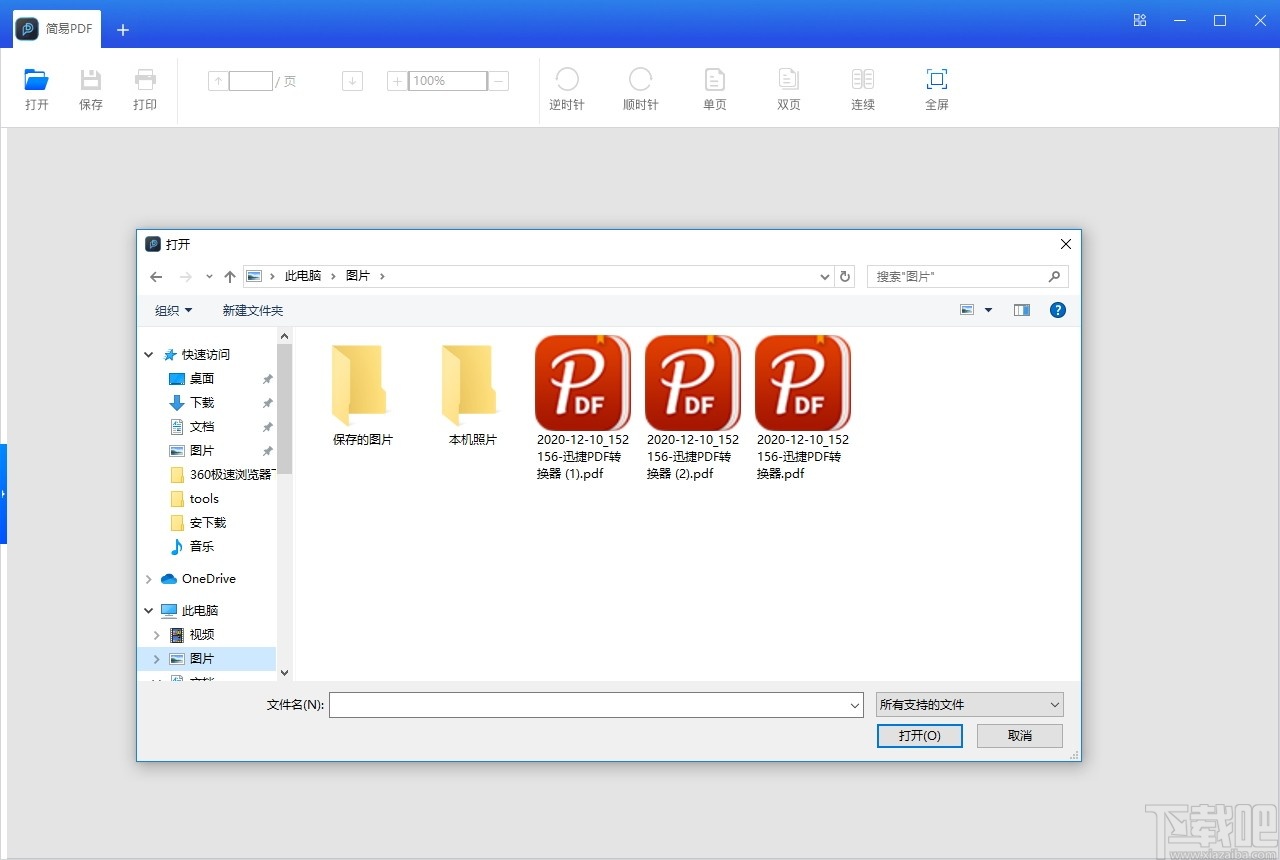The width and height of the screenshot is (1280, 860).
Task: Click the 打开(O) button
Action: click(920, 736)
